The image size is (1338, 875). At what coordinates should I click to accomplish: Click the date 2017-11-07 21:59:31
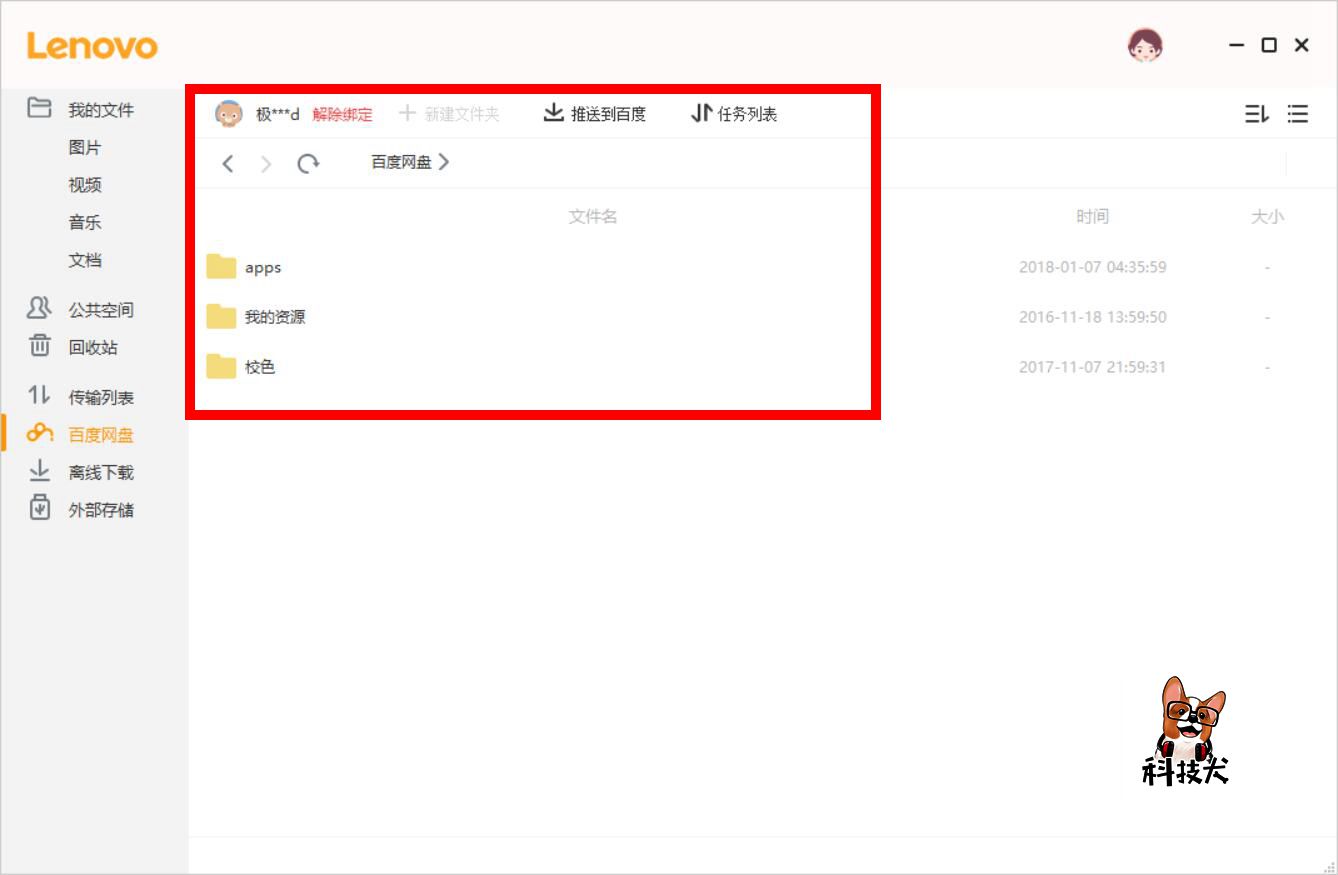pos(1093,367)
